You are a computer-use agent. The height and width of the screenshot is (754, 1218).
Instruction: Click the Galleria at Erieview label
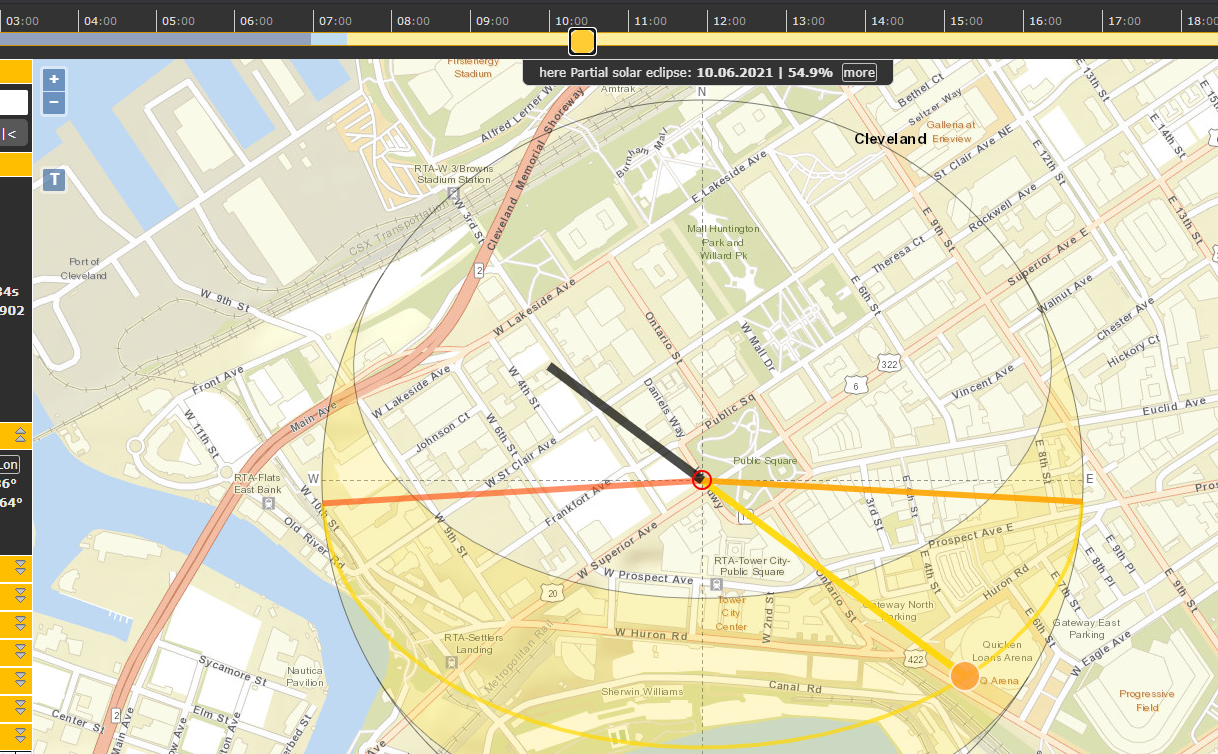tap(950, 132)
